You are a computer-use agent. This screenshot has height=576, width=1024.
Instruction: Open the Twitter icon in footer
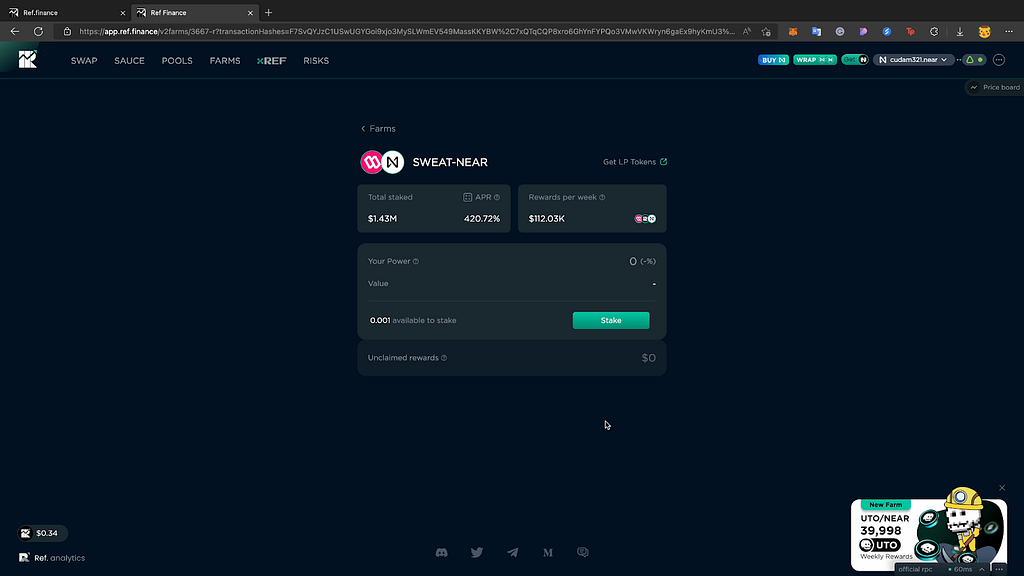point(477,552)
